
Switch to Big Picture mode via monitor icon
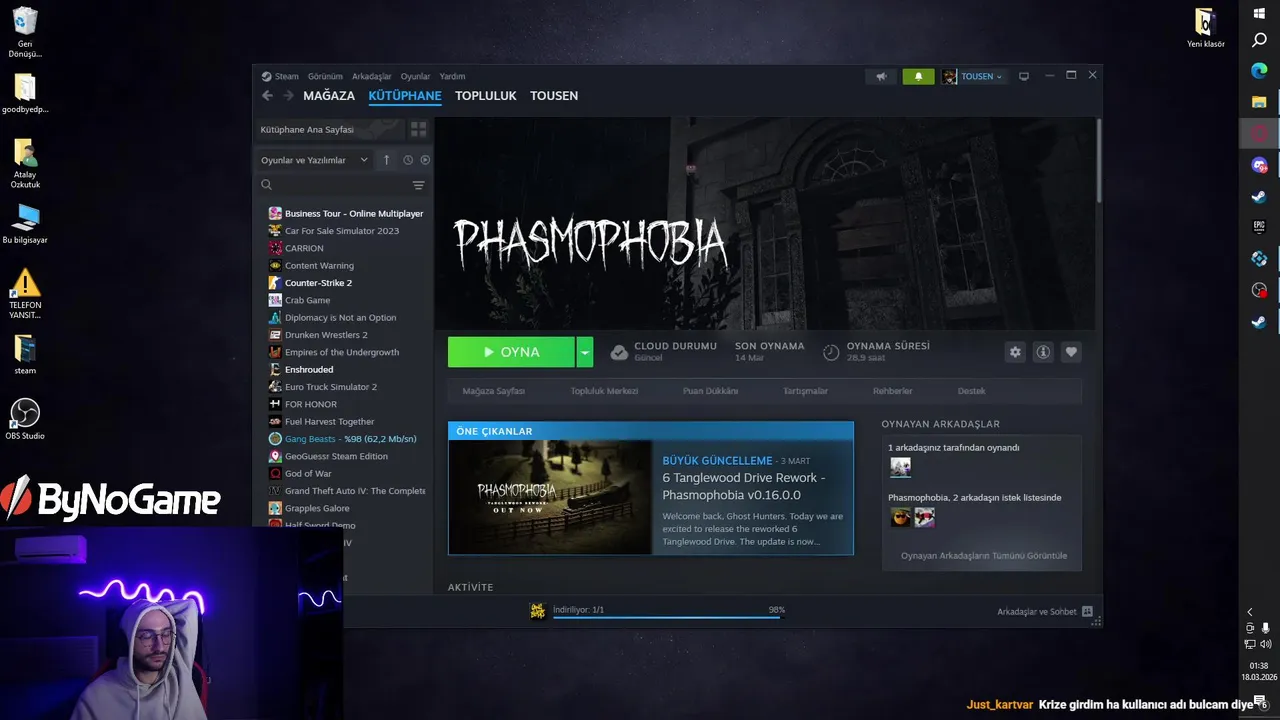(x=1023, y=76)
